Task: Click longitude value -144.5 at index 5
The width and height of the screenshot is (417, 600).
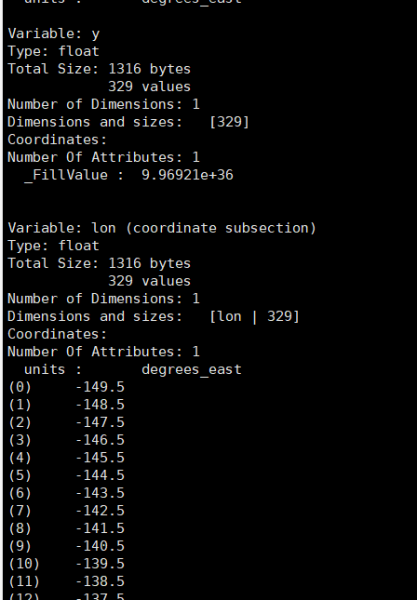Action: [x=100, y=476]
